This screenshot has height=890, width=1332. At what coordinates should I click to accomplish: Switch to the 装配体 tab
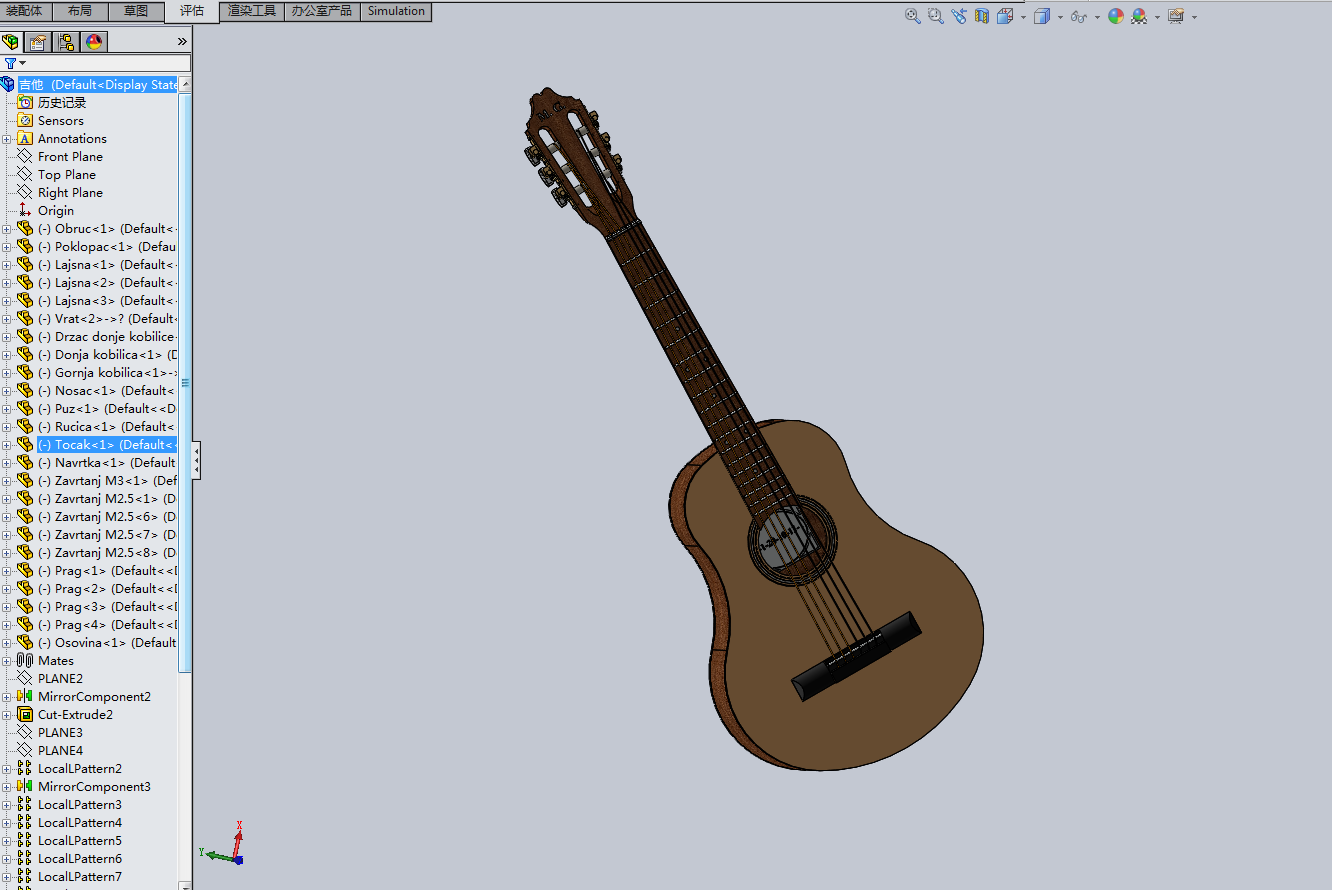[x=24, y=11]
